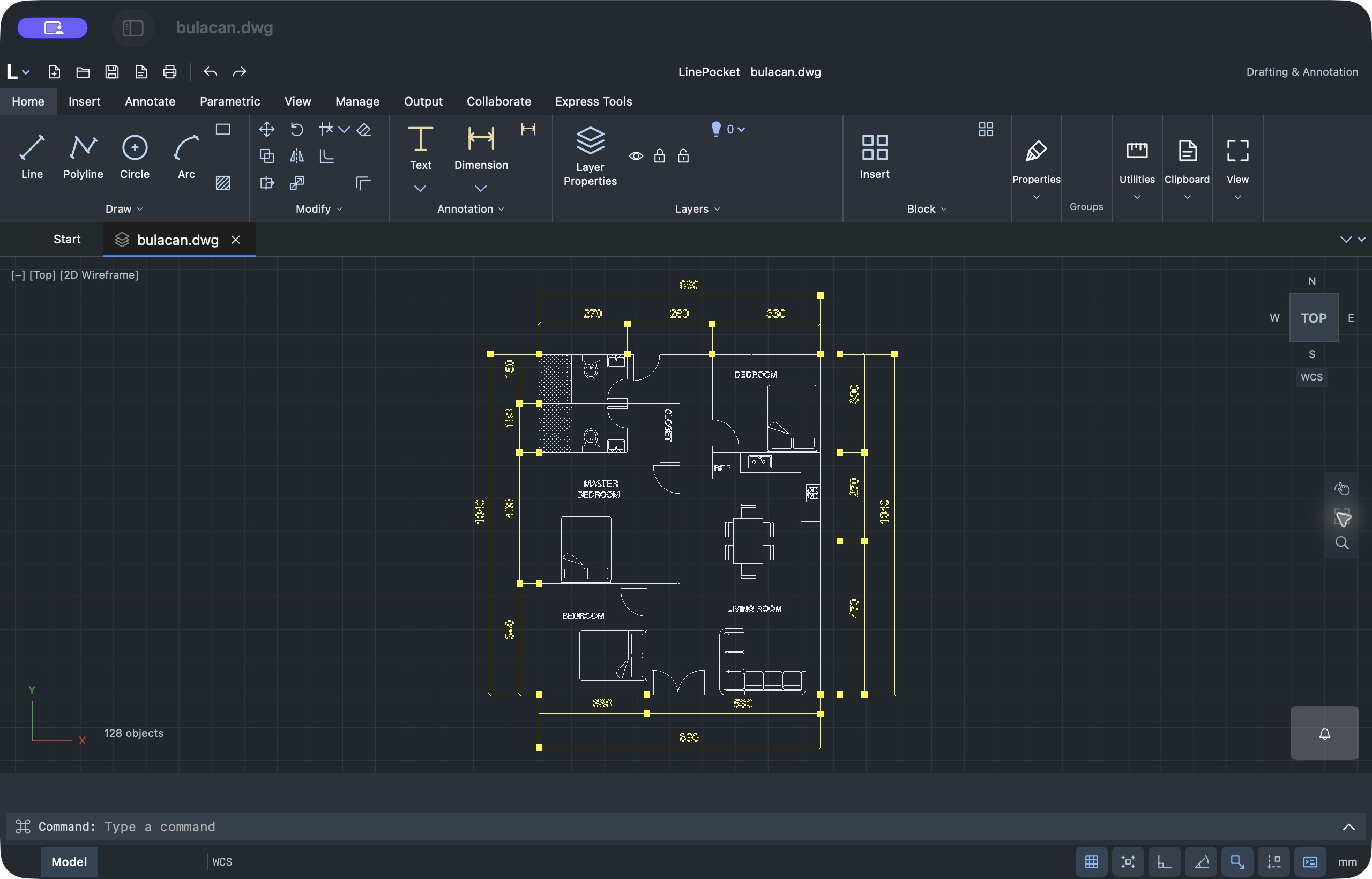
Task: Expand the Modify panel dropdown
Action: pos(319,209)
